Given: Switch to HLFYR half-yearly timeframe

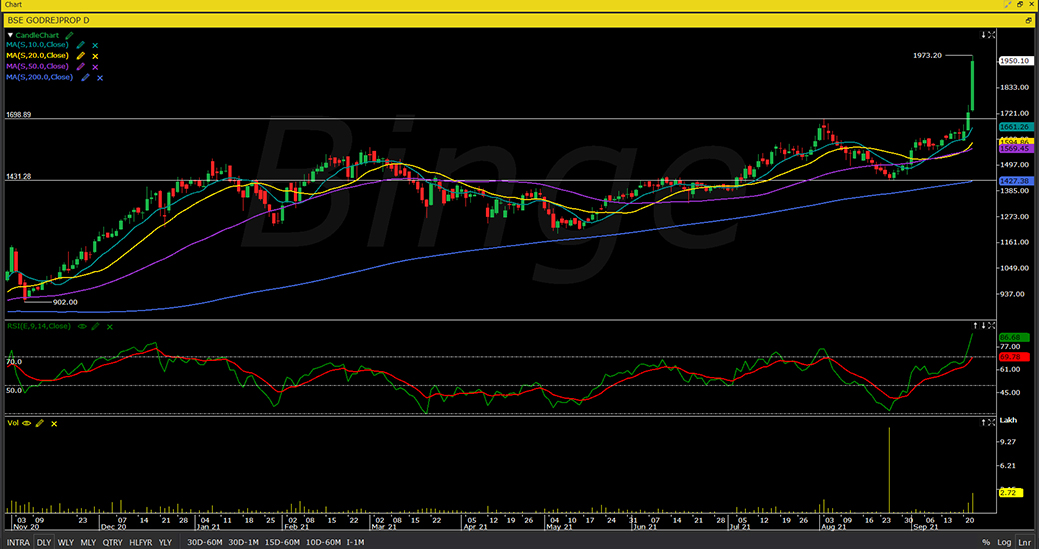Looking at the screenshot, I should [x=140, y=542].
